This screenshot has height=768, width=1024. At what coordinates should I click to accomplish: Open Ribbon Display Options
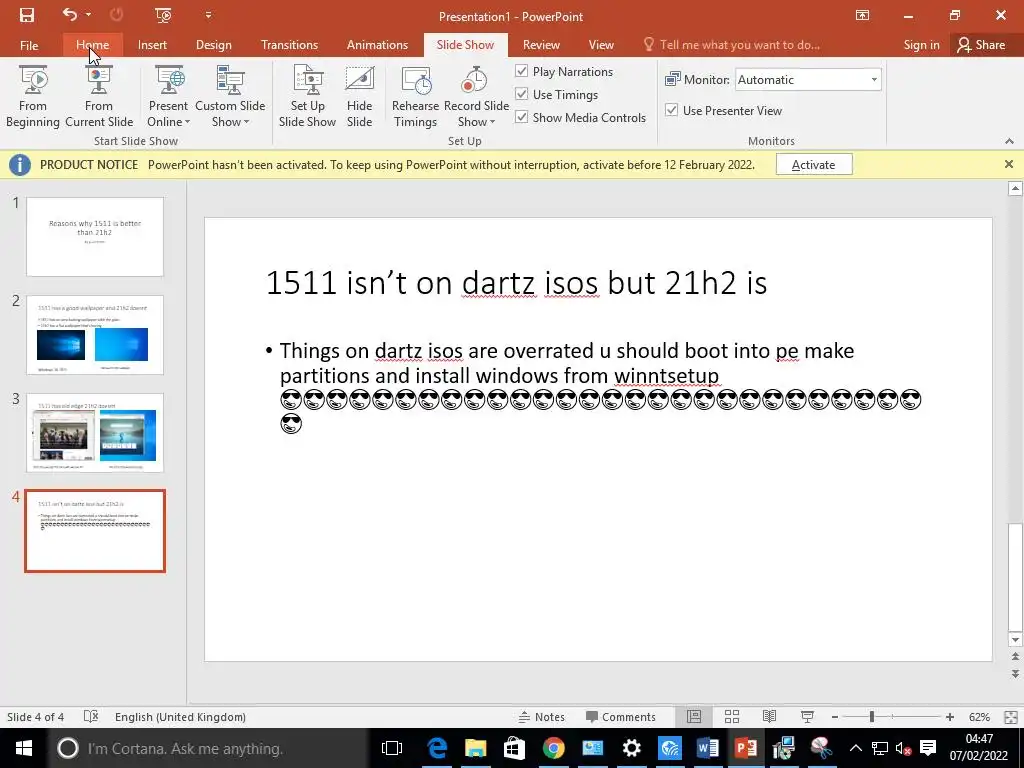pos(862,15)
